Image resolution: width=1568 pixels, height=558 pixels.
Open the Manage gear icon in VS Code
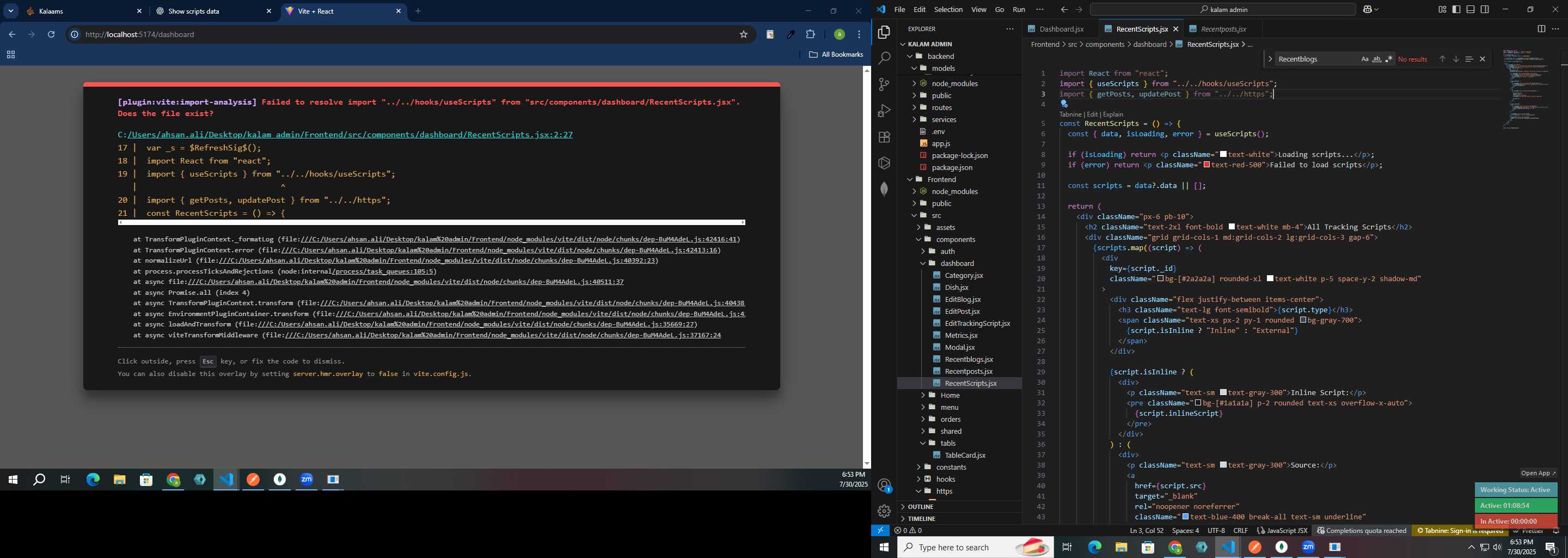point(884,512)
